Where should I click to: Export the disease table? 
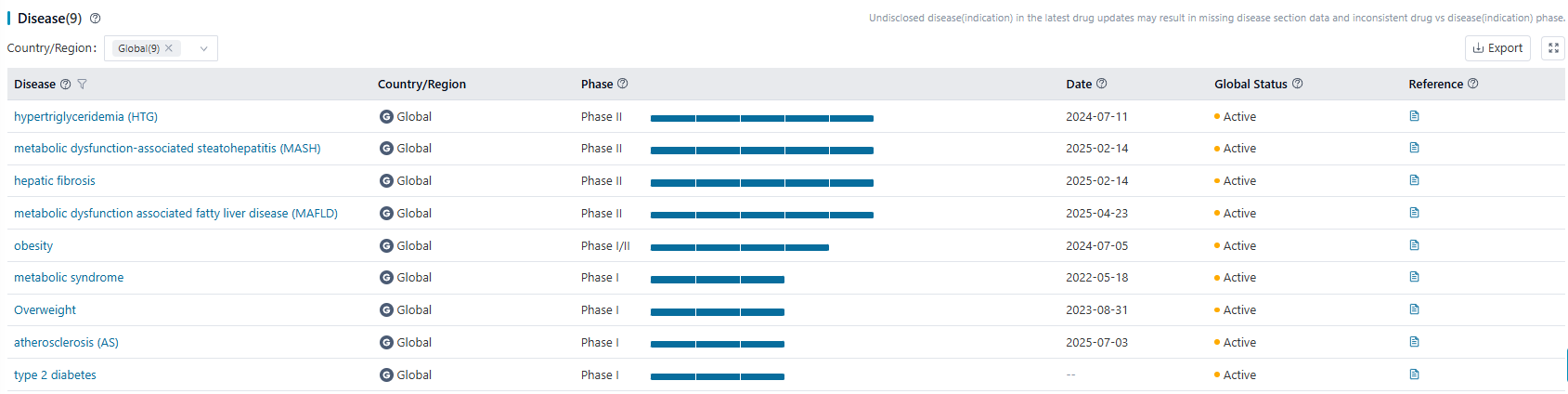tap(1497, 48)
